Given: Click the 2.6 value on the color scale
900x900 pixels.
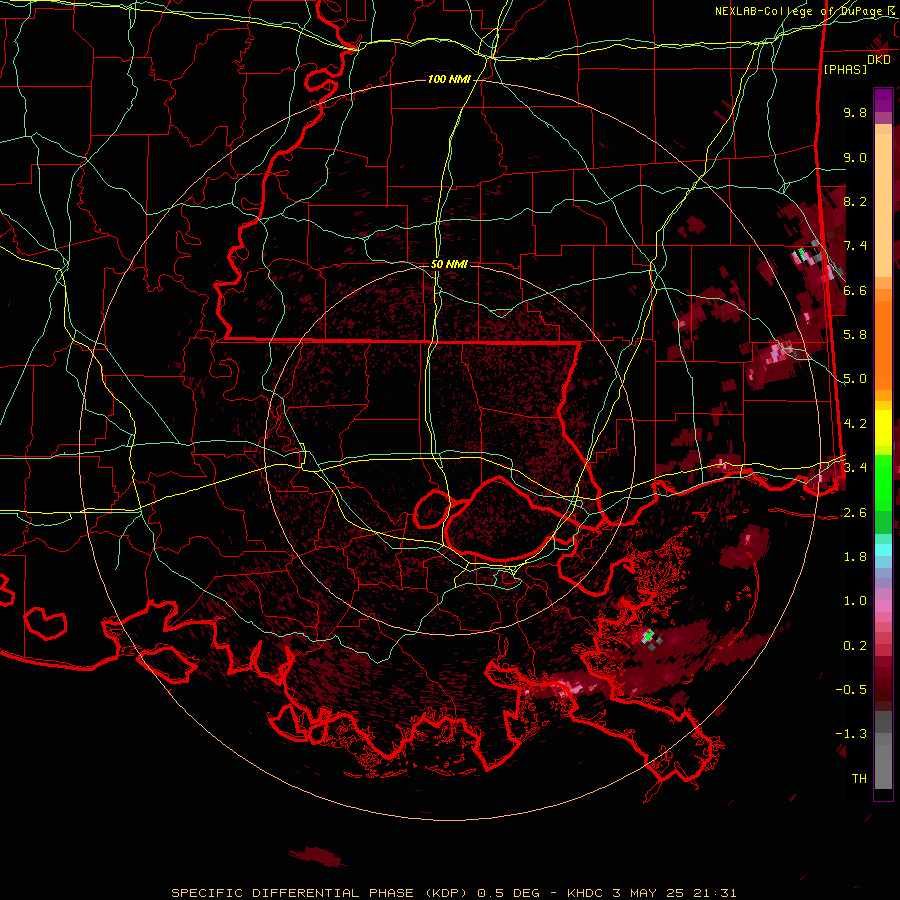Looking at the screenshot, I should (855, 512).
